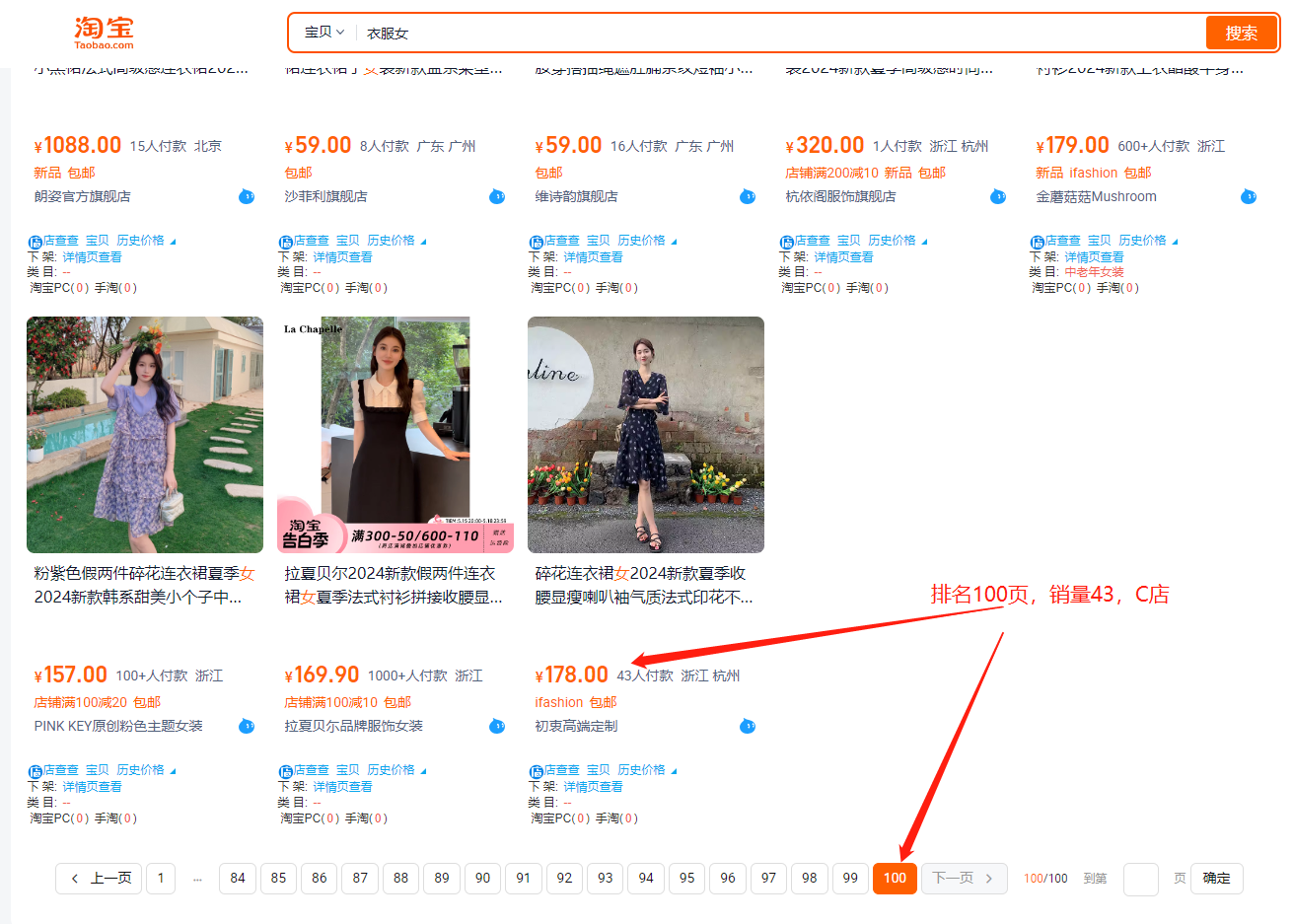This screenshot has height=924, width=1293.
Task: Expand 历史价格 under 杭依阁服饰旗舰店
Action: point(898,241)
